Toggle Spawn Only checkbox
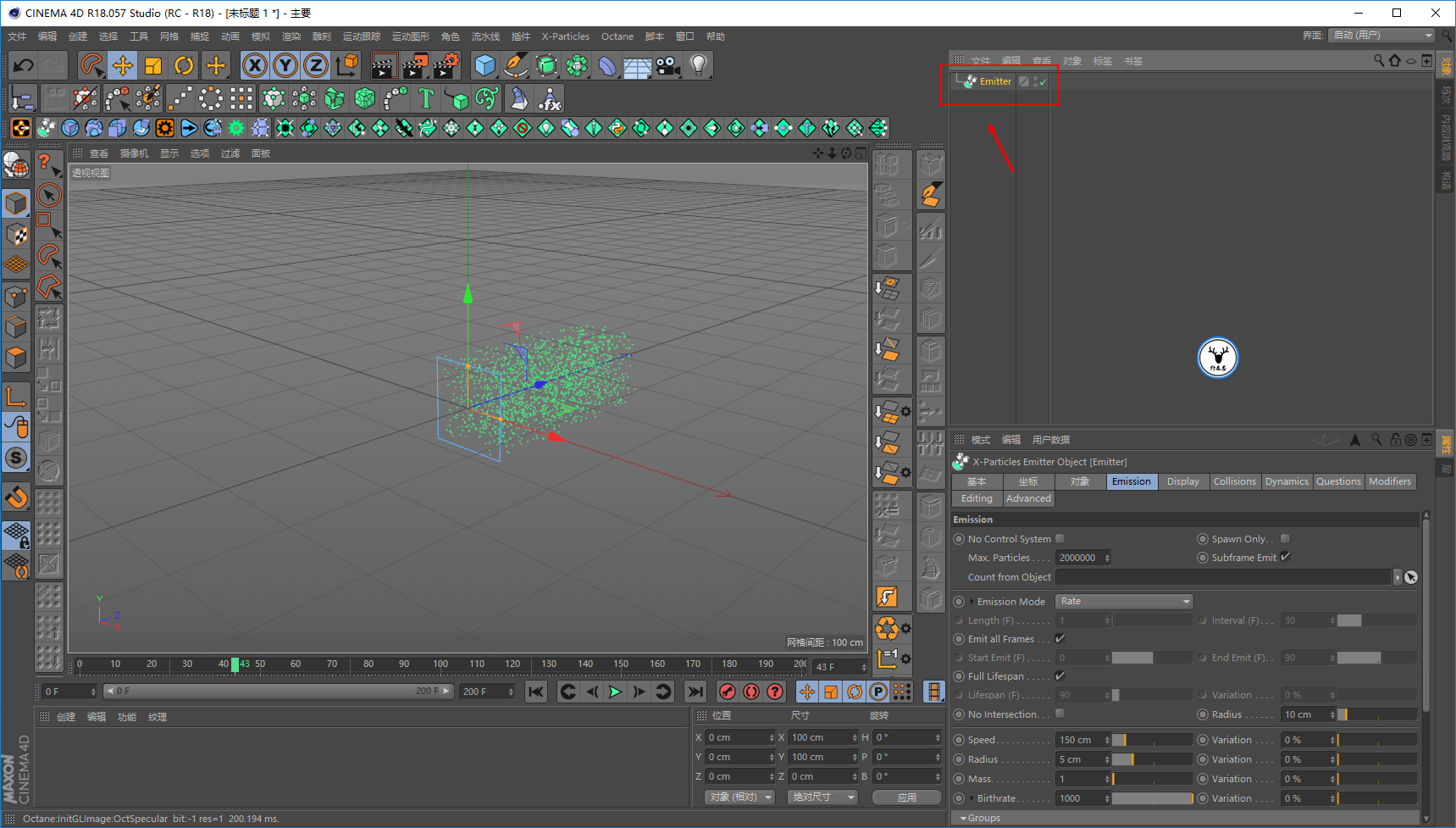The height and width of the screenshot is (828, 1456). click(x=1285, y=538)
